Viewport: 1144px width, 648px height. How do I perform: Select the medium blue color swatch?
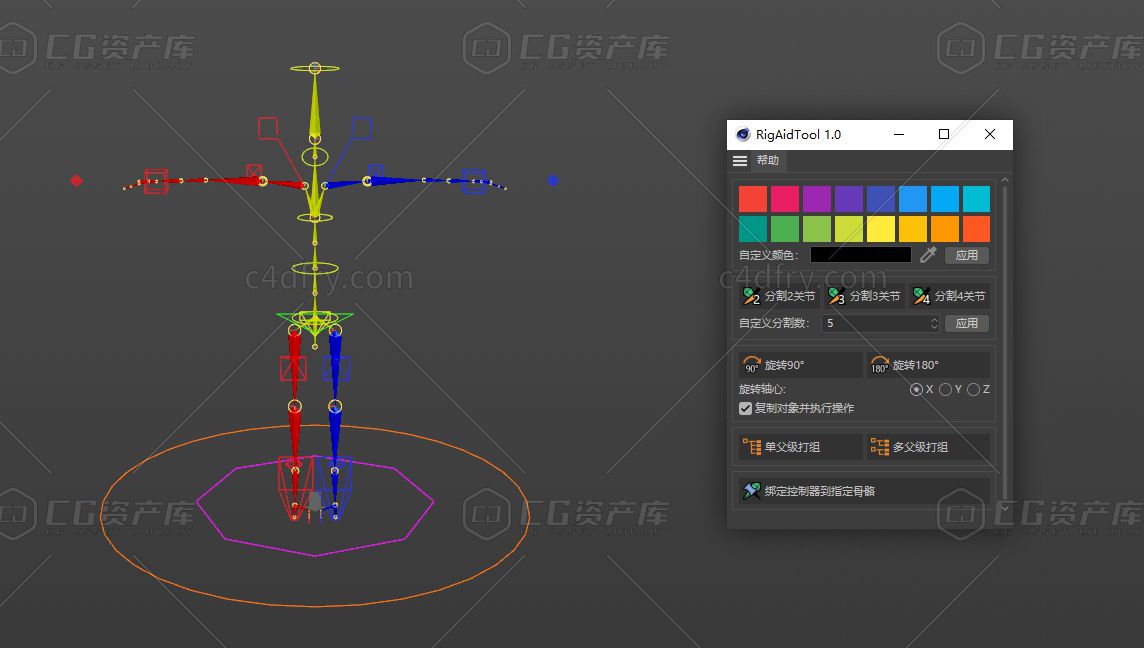(913, 198)
